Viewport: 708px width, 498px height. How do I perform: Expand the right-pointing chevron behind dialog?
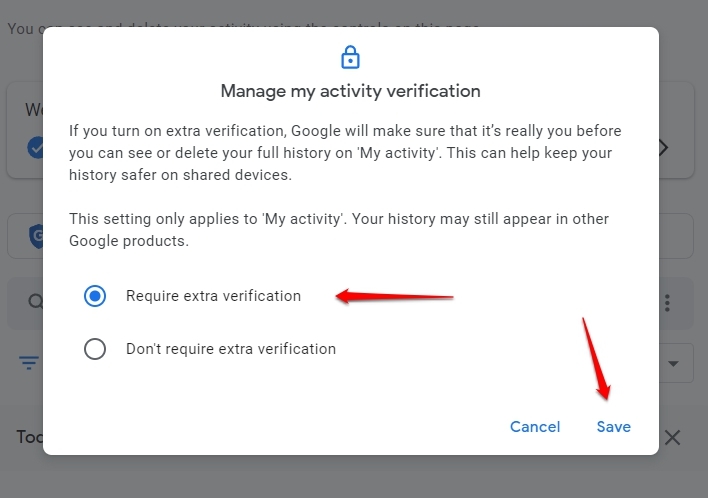point(664,148)
